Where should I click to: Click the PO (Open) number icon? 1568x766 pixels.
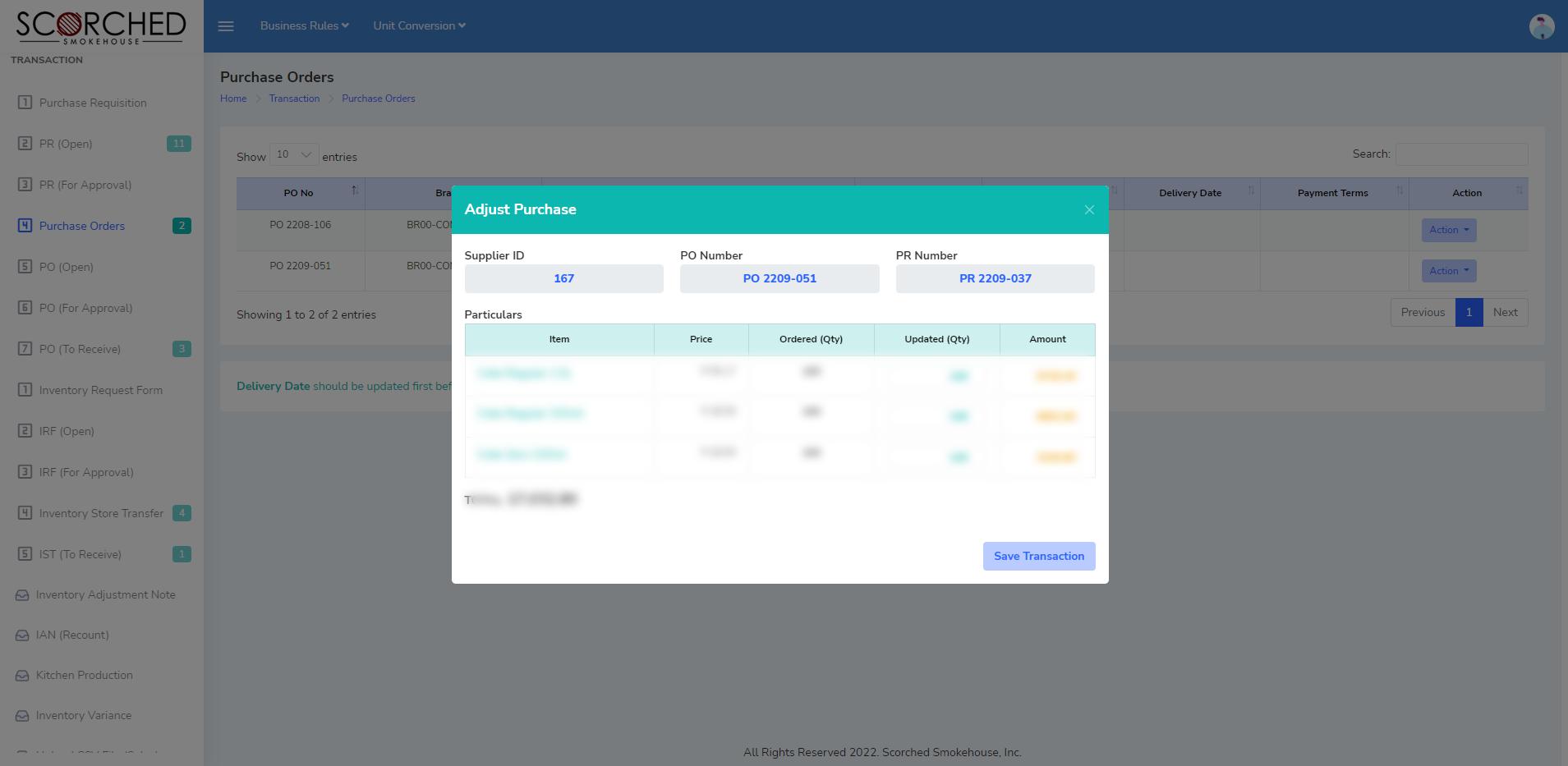(x=25, y=267)
